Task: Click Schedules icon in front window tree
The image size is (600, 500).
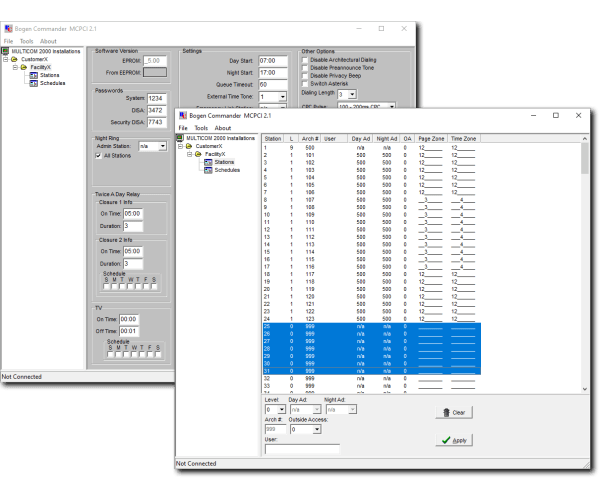Action: (x=208, y=170)
